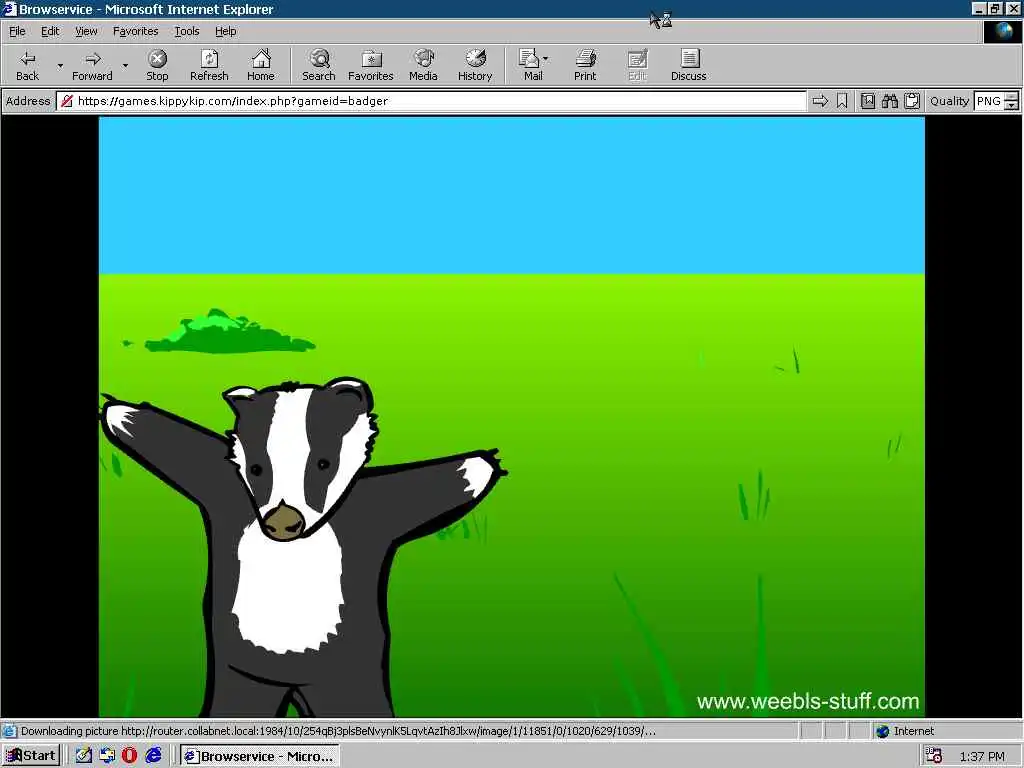Click the IE globe throbber logo

(x=1002, y=31)
